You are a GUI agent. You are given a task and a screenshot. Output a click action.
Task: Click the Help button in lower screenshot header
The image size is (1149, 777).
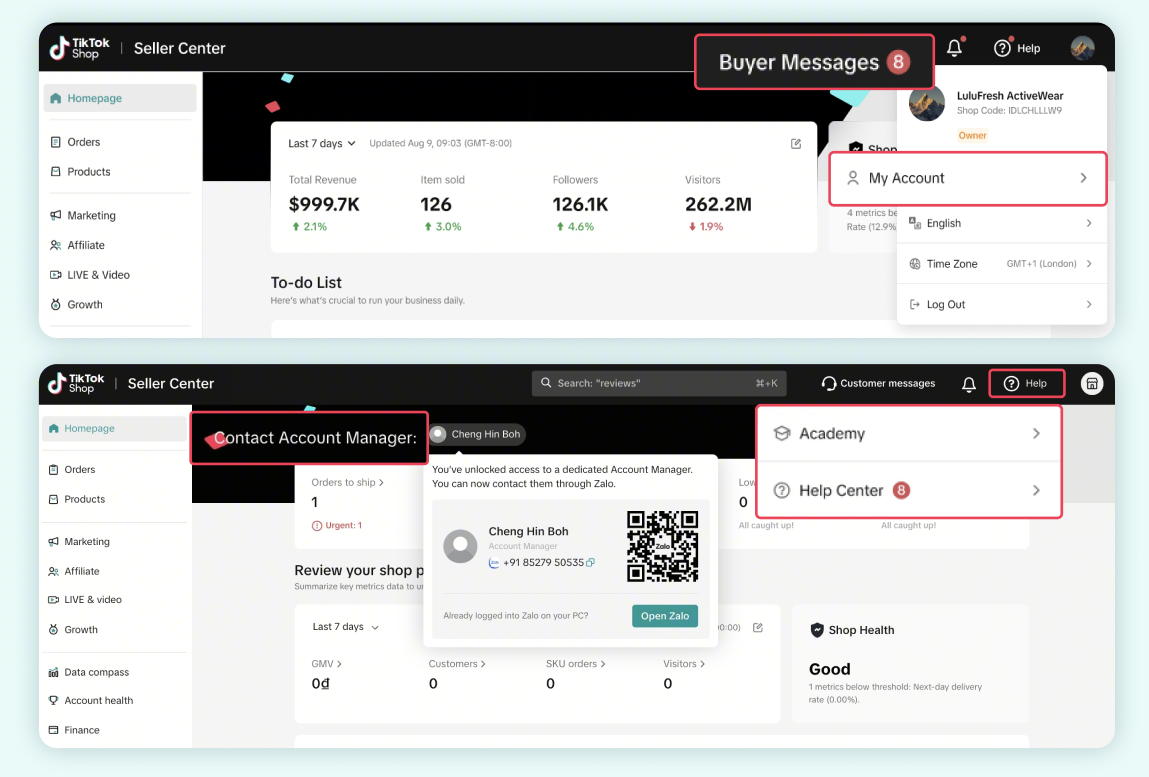coord(1026,383)
